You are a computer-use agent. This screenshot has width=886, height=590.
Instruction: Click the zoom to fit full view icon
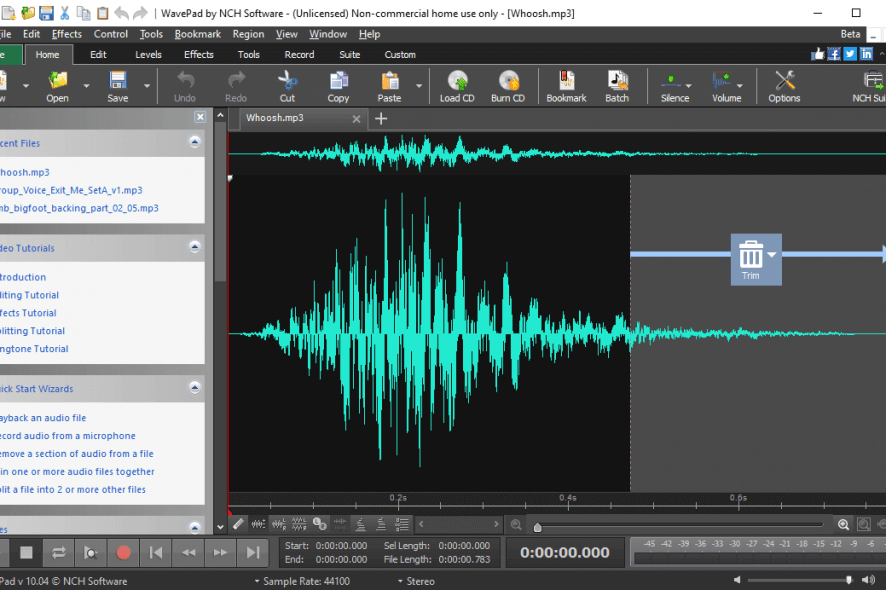(863, 524)
